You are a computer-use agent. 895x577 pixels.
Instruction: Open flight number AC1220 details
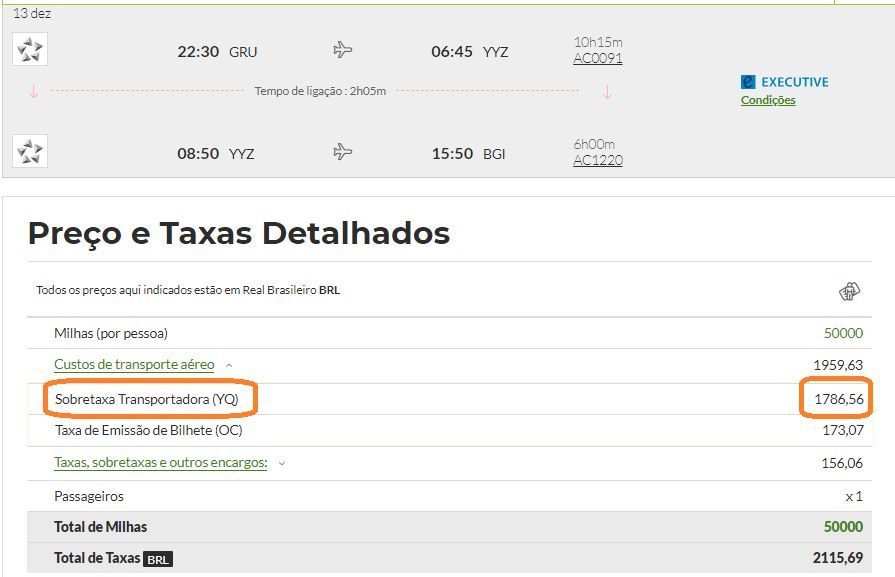(598, 160)
